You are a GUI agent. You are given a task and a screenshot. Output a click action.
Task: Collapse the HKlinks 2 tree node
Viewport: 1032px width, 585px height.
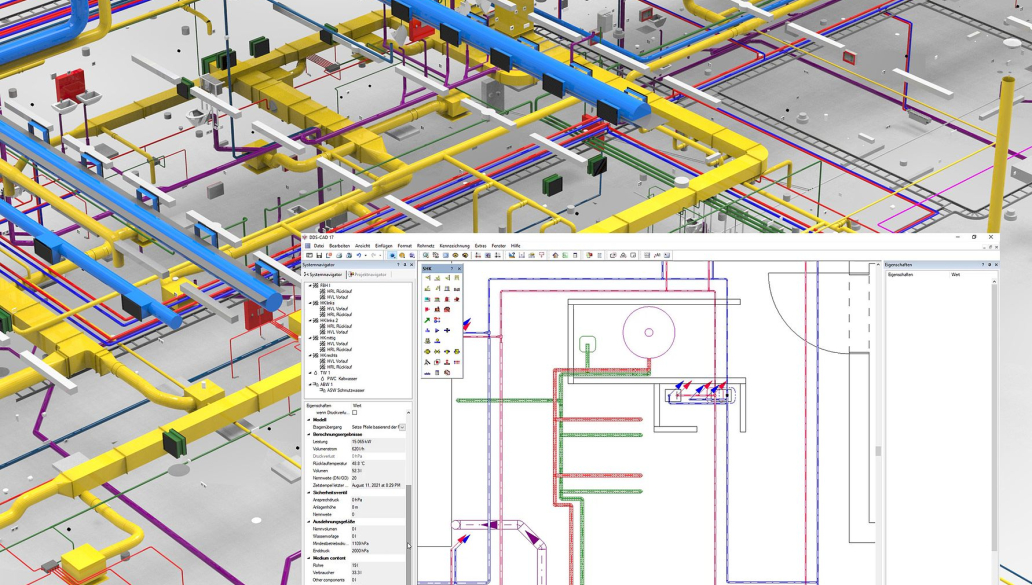point(310,320)
